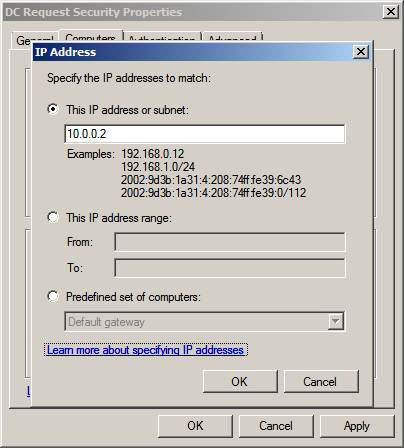Click the From range input field
The height and width of the screenshot is (448, 404).
230,242
